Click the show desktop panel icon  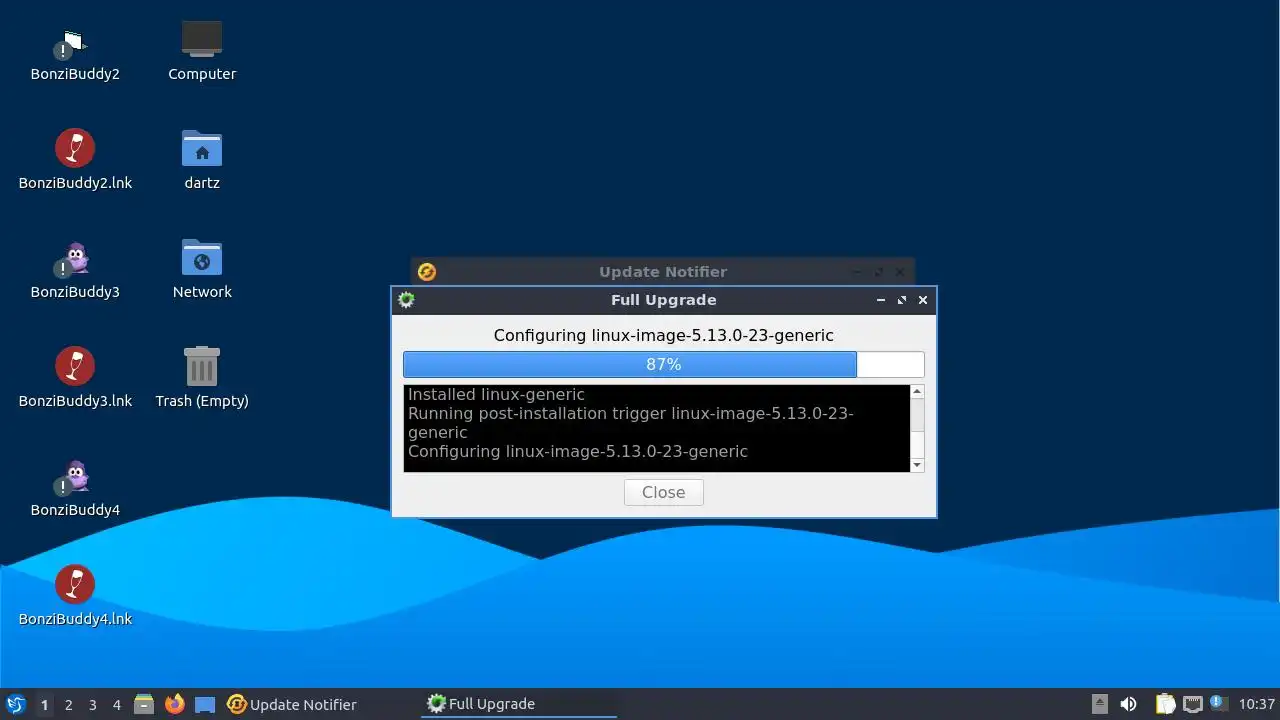205,704
